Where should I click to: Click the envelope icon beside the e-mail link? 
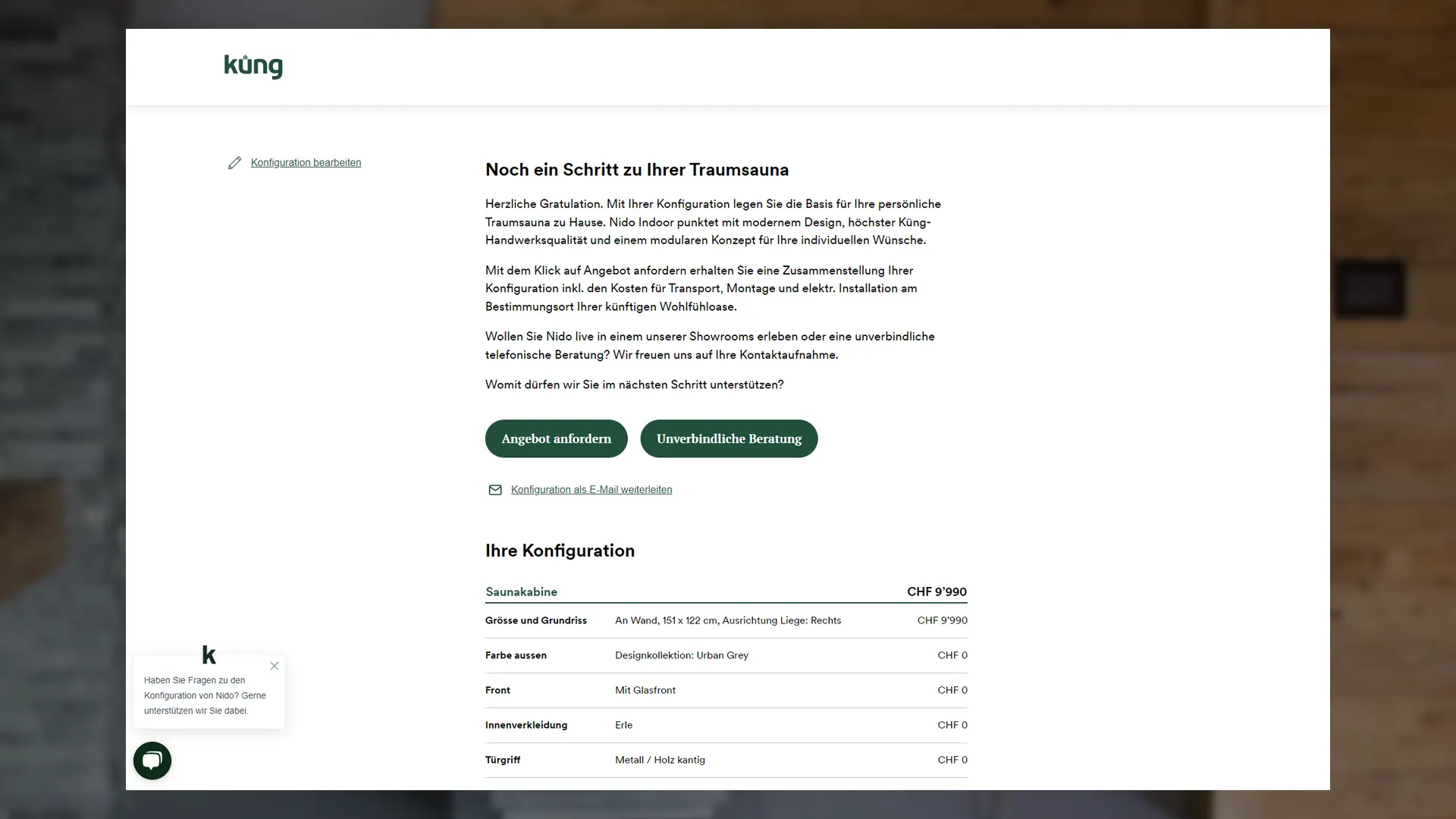[495, 490]
